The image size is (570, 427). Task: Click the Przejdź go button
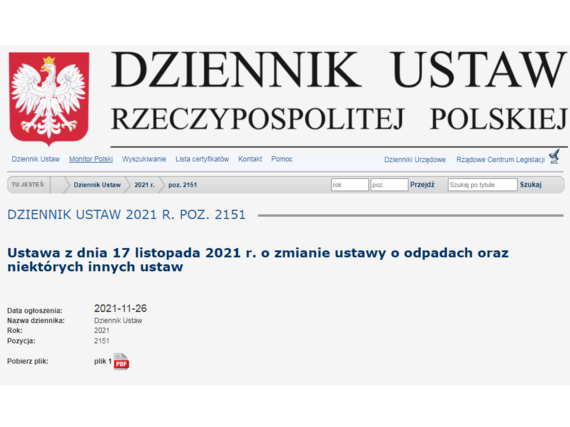422,185
